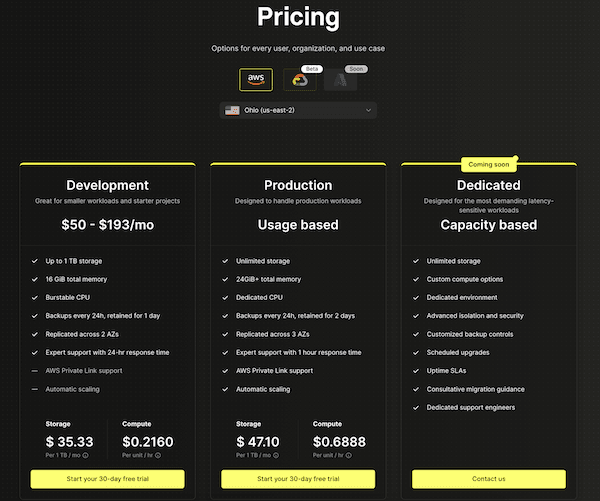Choose the Google Cloud provider icon
Viewport: 600px width, 501px height.
pyautogui.click(x=297, y=80)
